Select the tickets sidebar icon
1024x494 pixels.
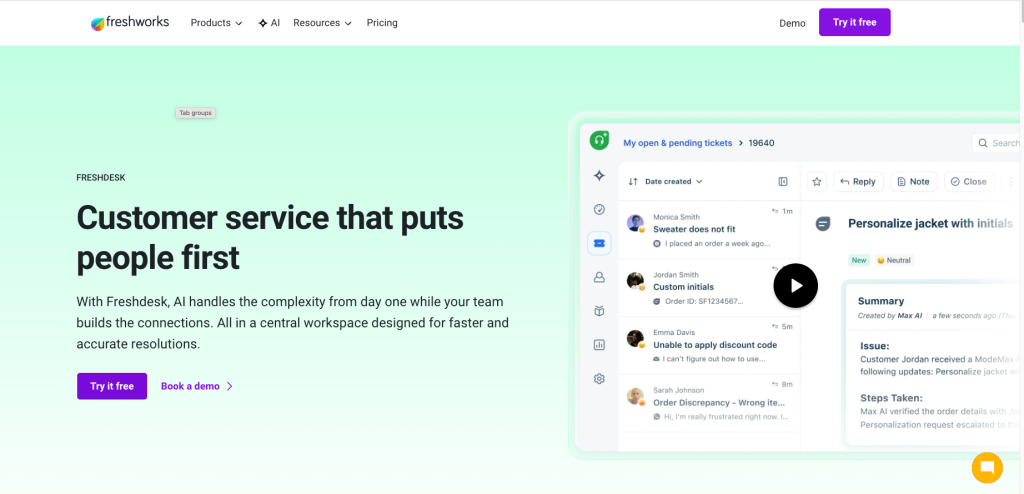pyautogui.click(x=599, y=243)
